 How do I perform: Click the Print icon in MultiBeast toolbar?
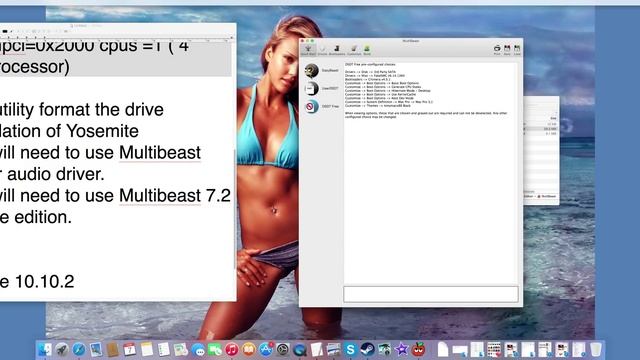(497, 50)
